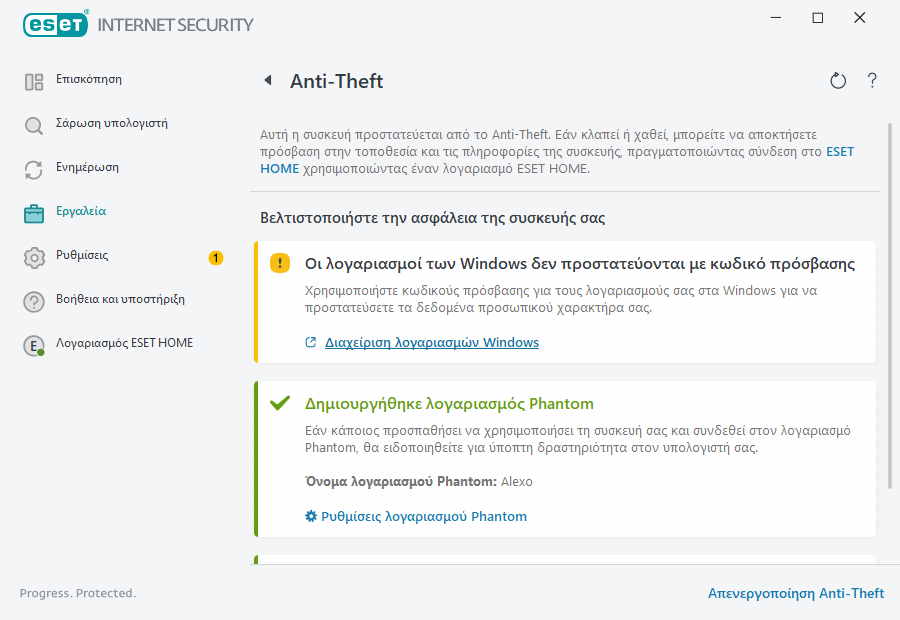Select the Σάρωση υπολογιστή magnifier icon

coord(33,123)
